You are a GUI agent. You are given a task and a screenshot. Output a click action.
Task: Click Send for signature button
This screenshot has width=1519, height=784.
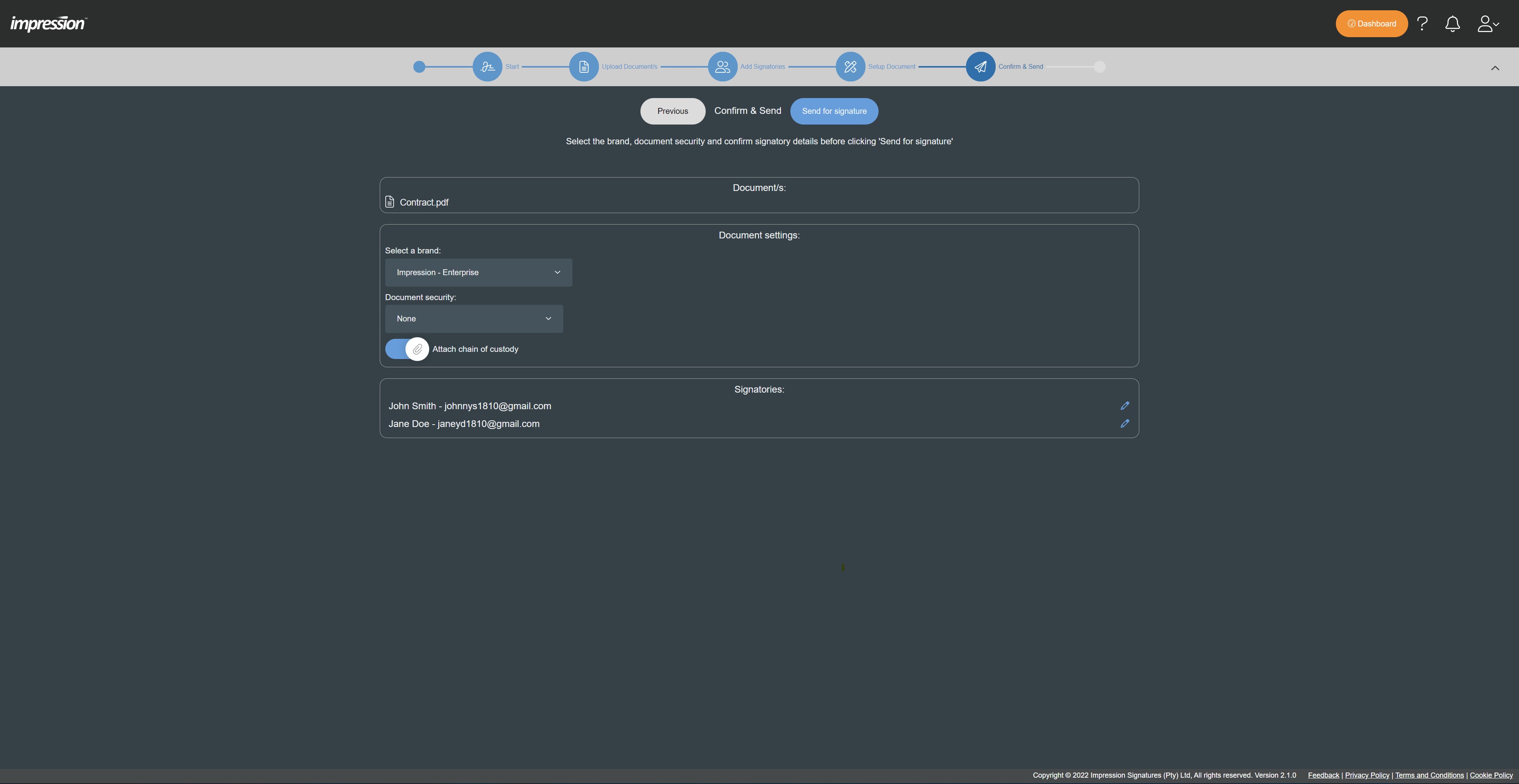834,111
